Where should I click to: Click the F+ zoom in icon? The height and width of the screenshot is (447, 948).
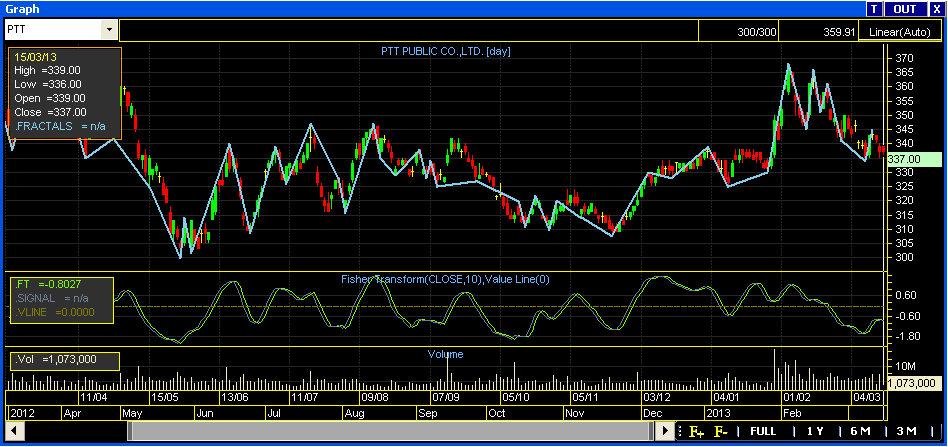[x=696, y=431]
